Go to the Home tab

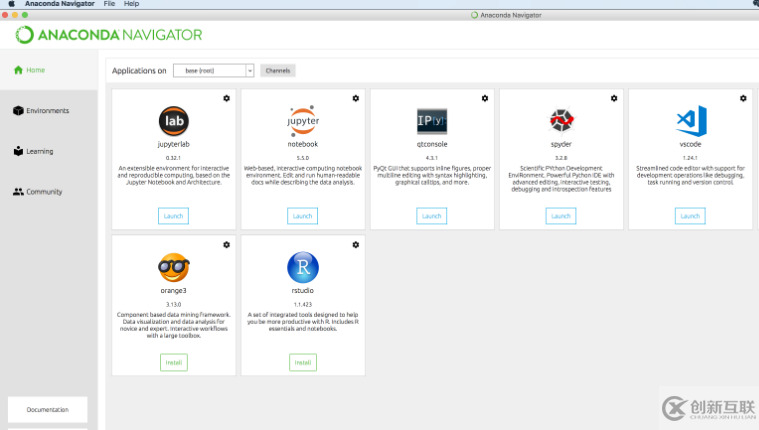(48, 70)
